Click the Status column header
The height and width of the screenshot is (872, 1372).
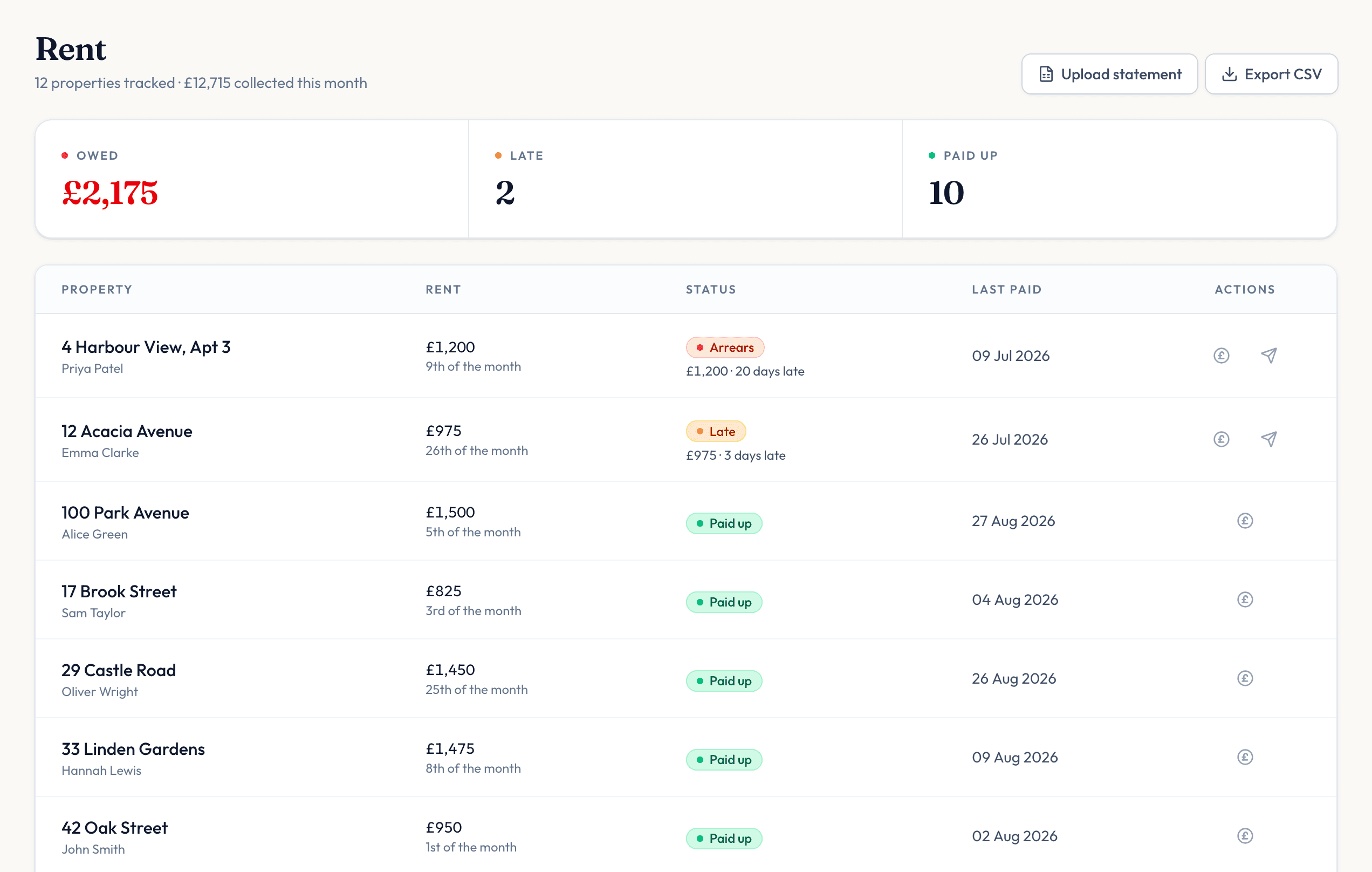[x=710, y=290]
